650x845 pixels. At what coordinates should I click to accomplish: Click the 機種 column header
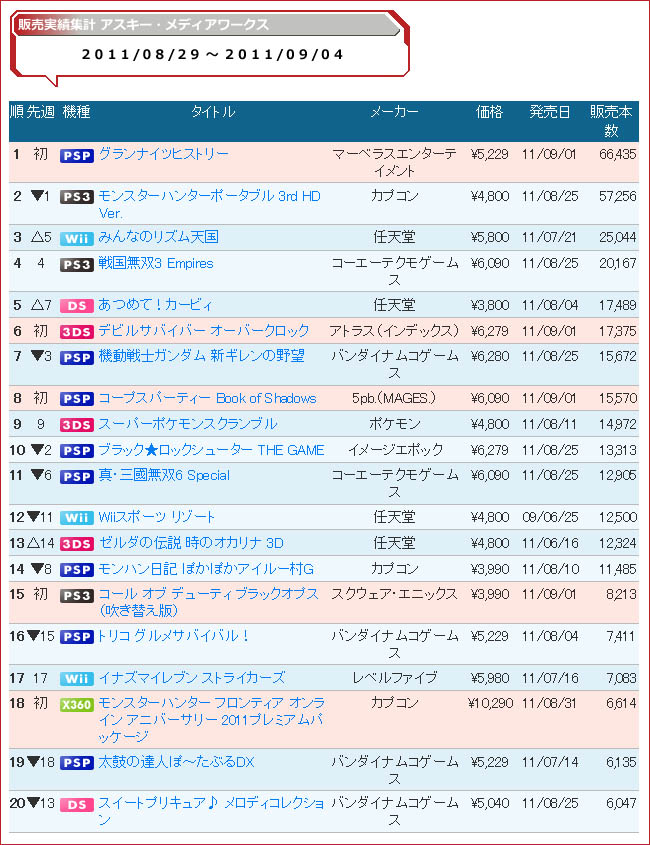coord(76,112)
